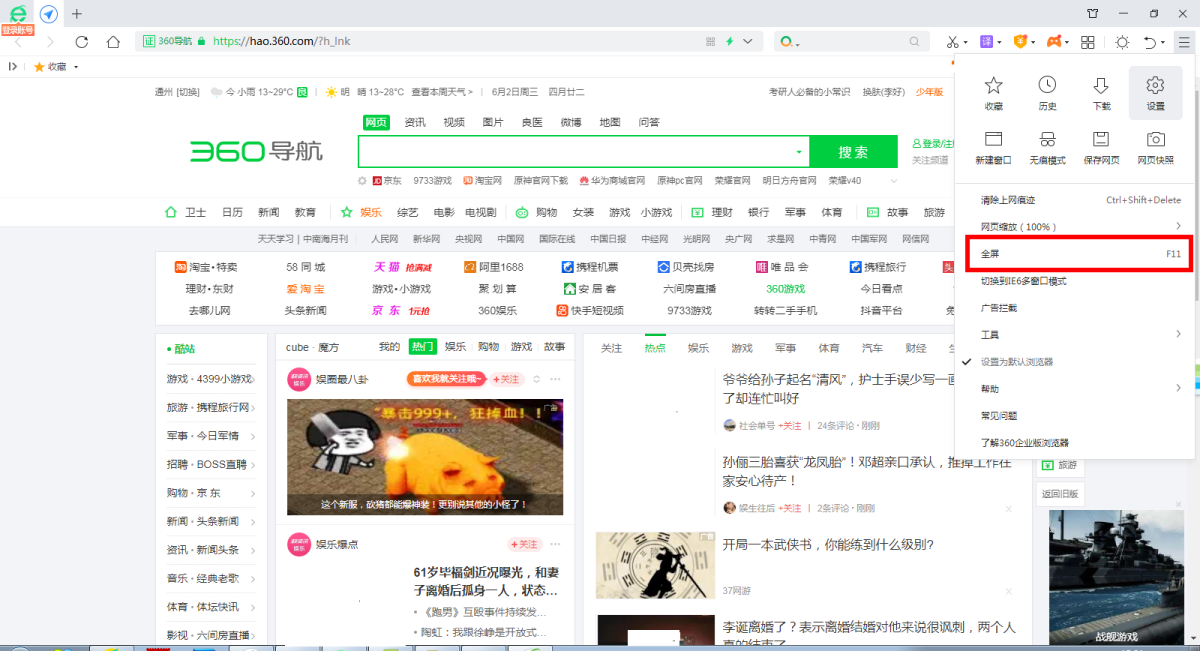Click the 新建窗口 icon
The height and width of the screenshot is (651, 1200).
(x=993, y=140)
